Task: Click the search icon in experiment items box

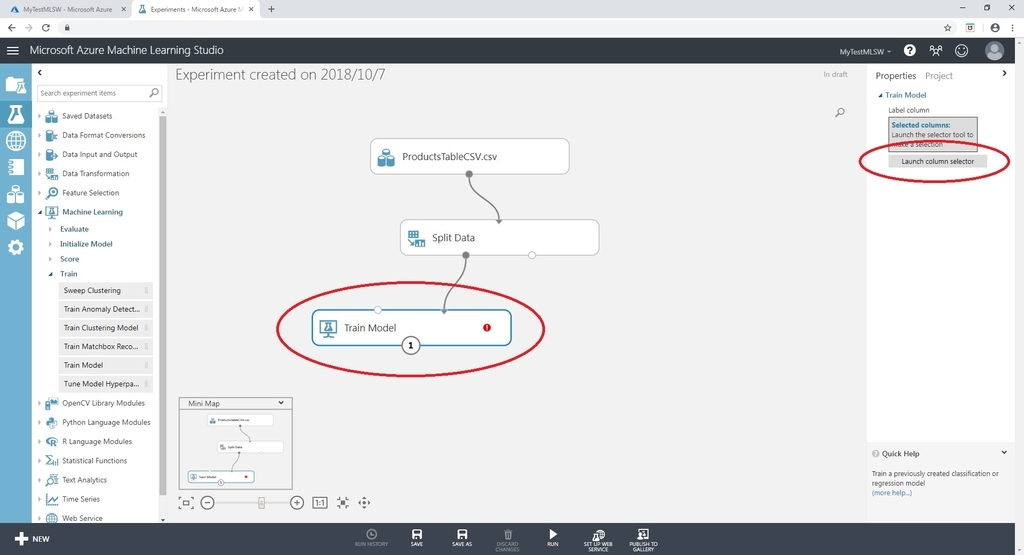Action: pos(154,93)
